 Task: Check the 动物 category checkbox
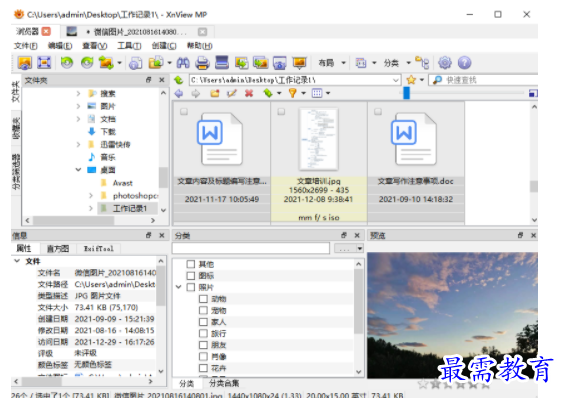point(204,299)
